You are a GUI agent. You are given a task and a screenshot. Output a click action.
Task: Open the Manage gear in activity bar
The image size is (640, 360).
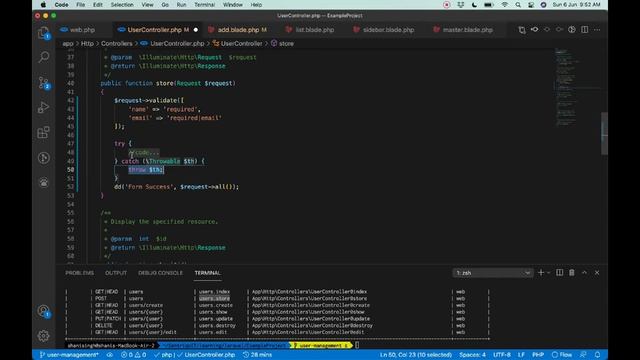(44, 336)
